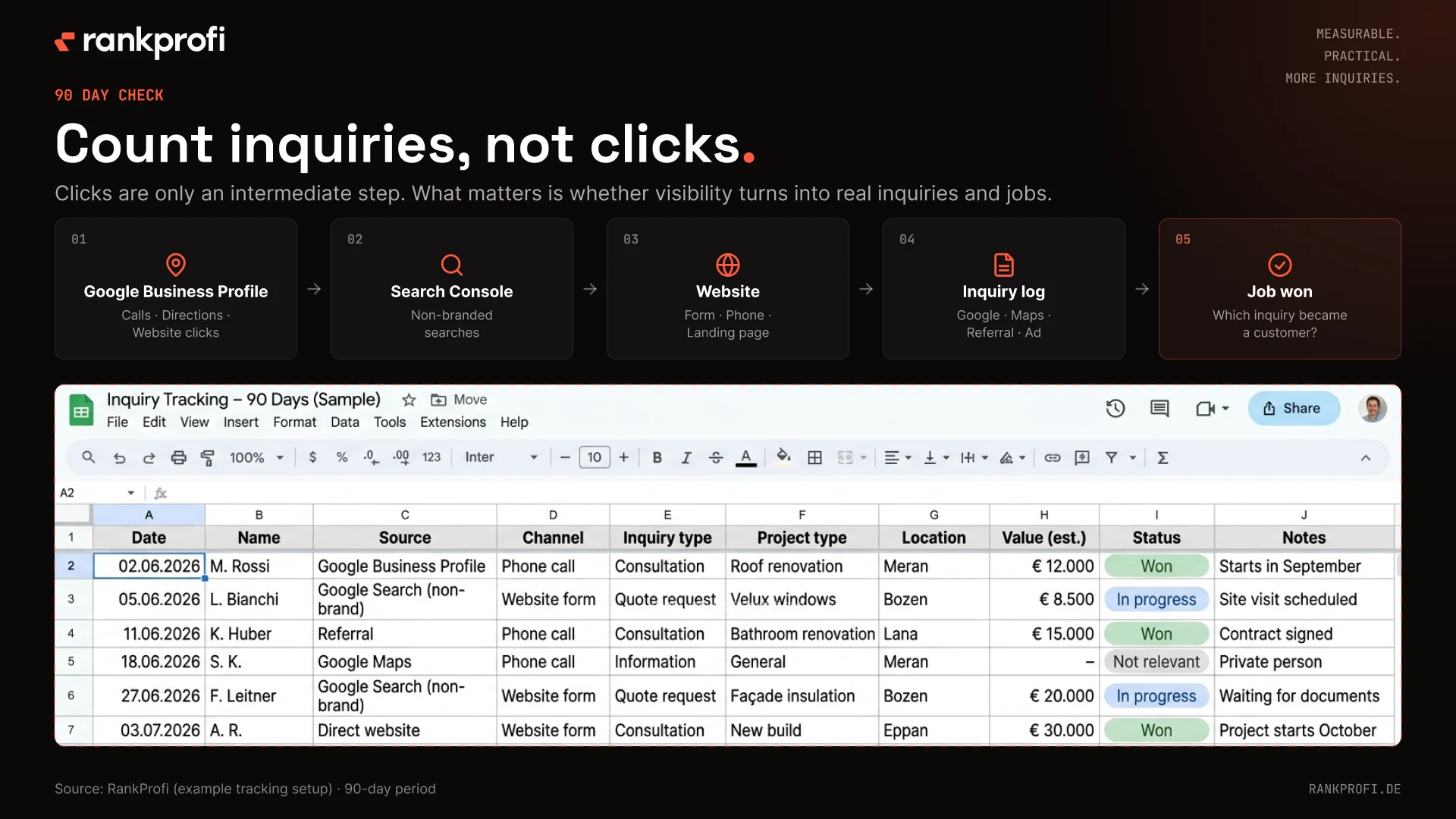The height and width of the screenshot is (819, 1456).
Task: Click the Won status for M. Rossi
Action: (1156, 566)
